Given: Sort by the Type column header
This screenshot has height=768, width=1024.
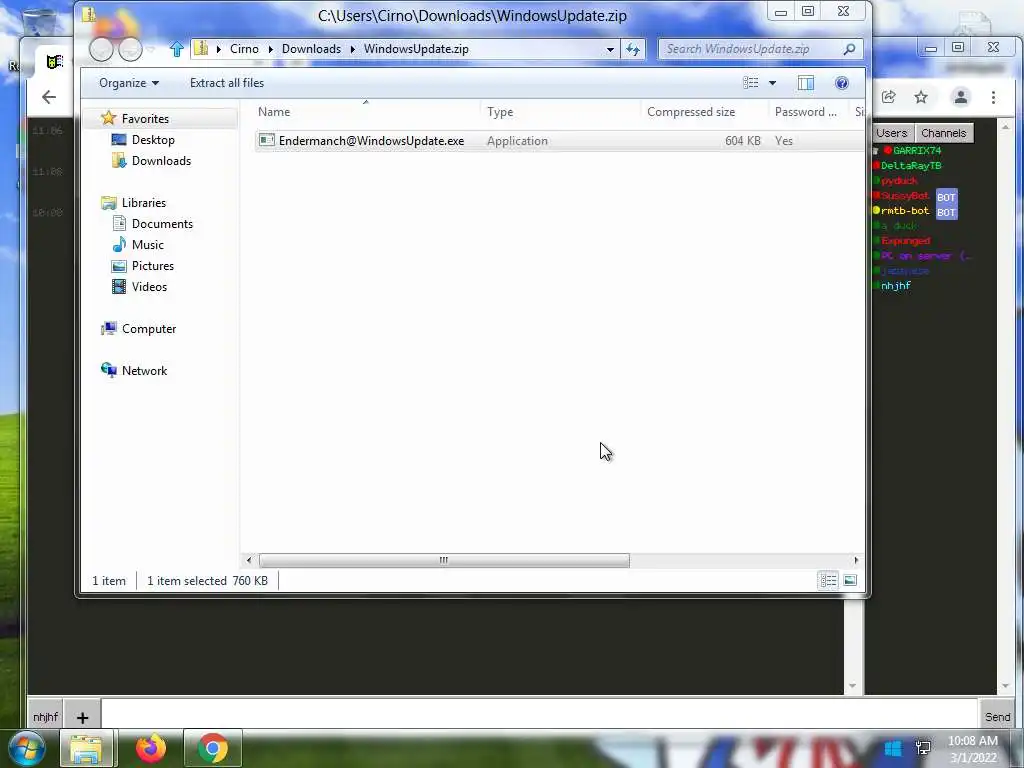Looking at the screenshot, I should 560,112.
